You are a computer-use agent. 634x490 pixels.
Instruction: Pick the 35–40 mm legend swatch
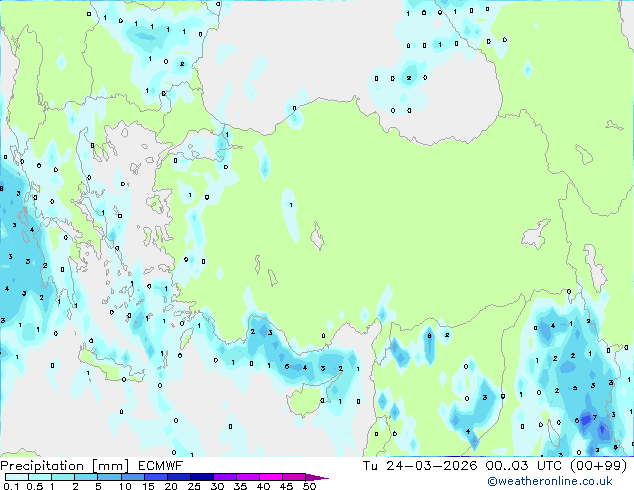pyautogui.click(x=248, y=477)
